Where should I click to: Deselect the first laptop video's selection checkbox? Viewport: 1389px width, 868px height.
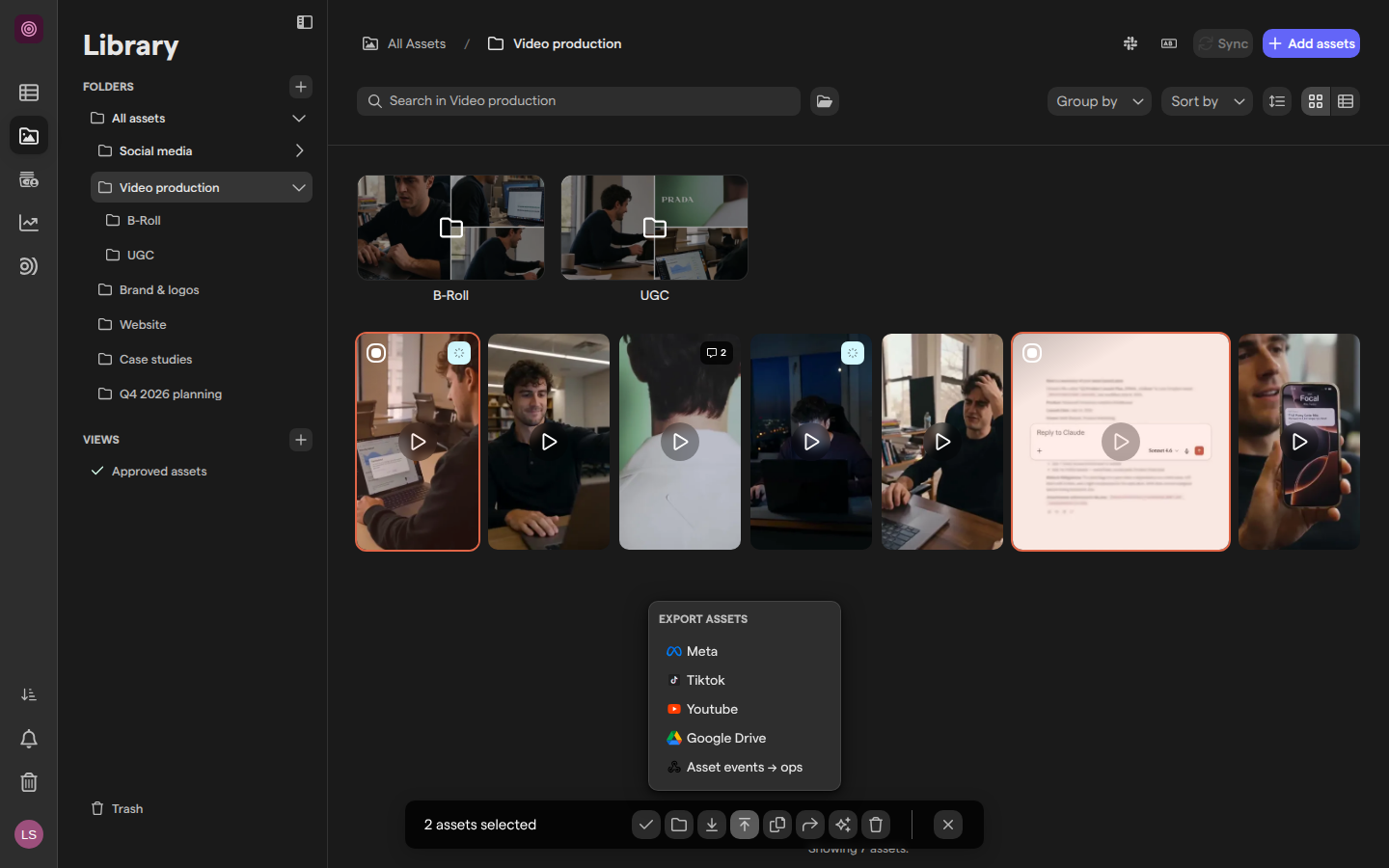pos(376,353)
